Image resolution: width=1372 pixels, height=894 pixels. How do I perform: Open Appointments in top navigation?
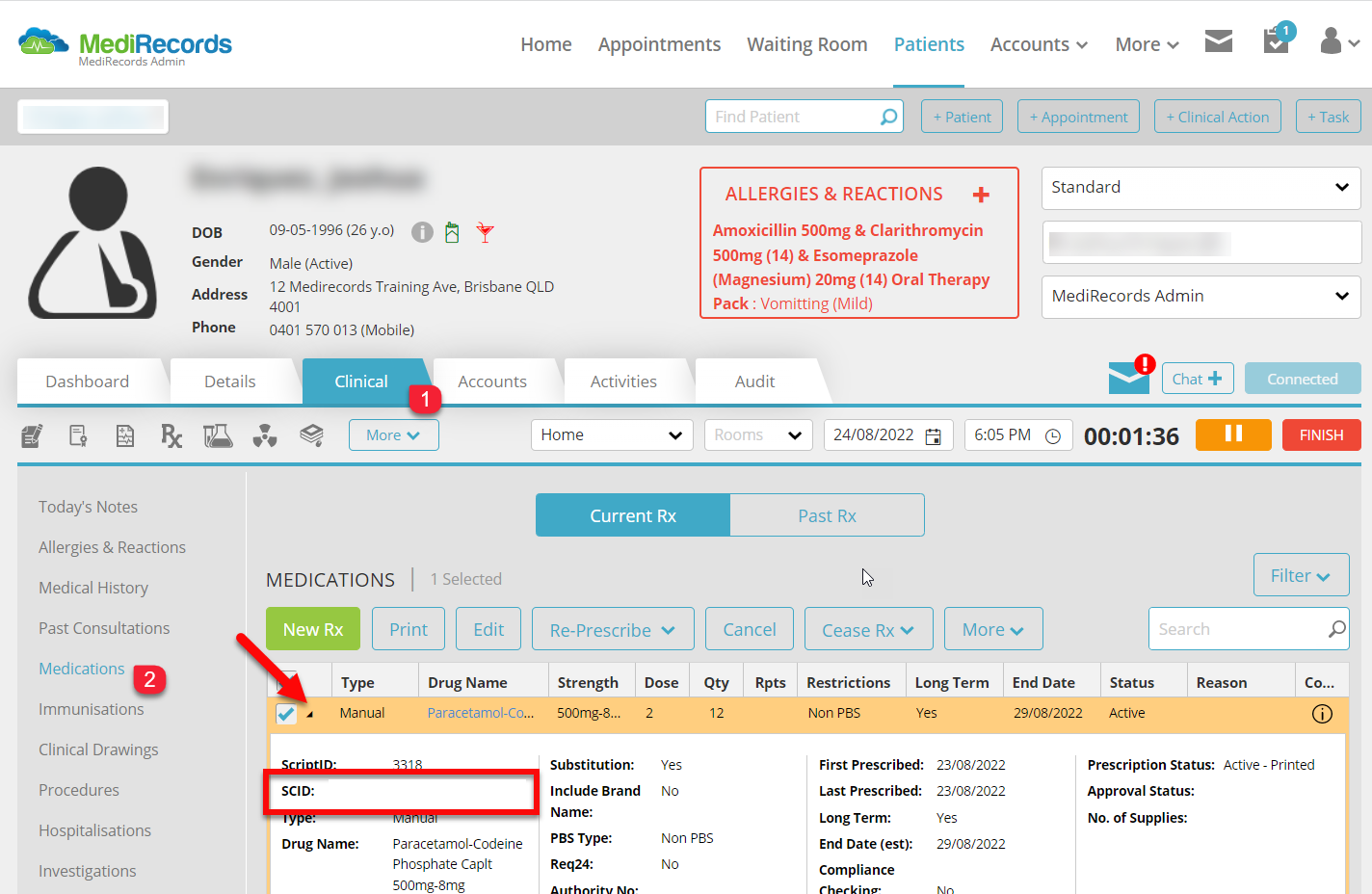click(x=659, y=44)
